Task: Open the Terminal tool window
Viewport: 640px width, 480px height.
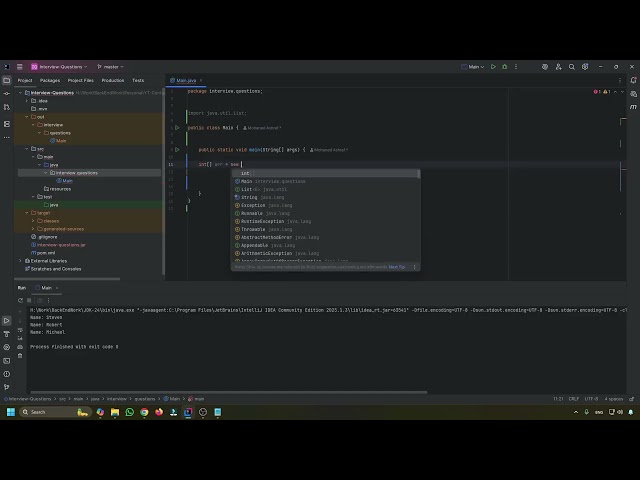Action: [7, 361]
